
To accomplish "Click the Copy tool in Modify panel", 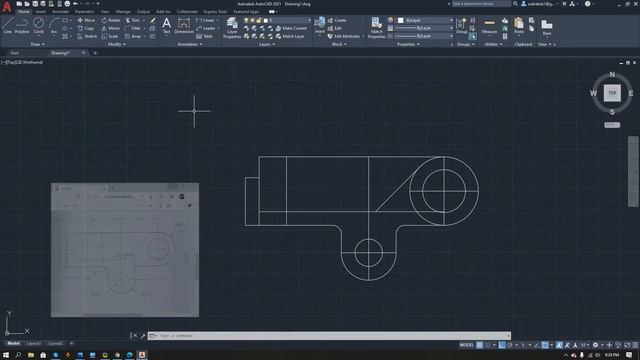I will [86, 28].
